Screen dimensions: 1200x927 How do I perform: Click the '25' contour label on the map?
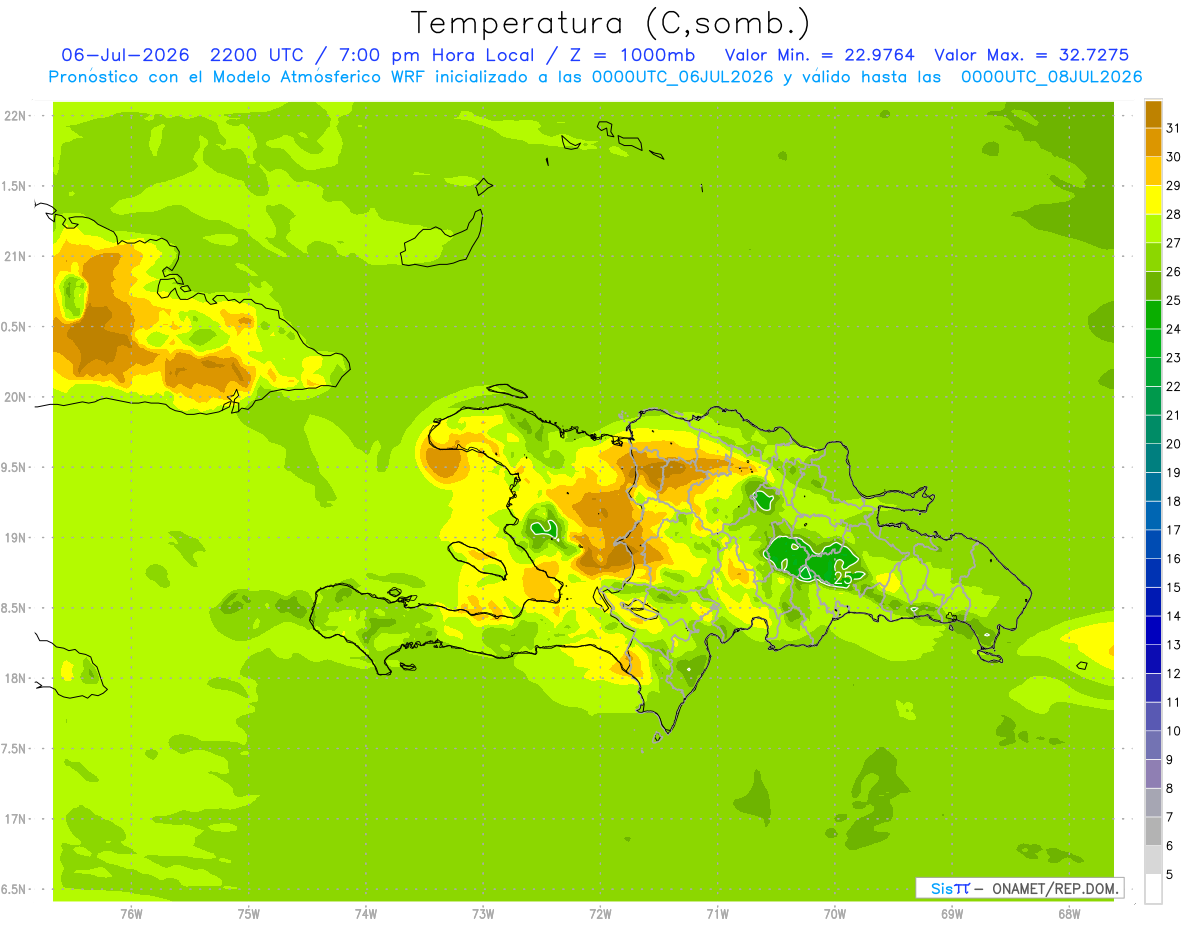pyautogui.click(x=843, y=578)
